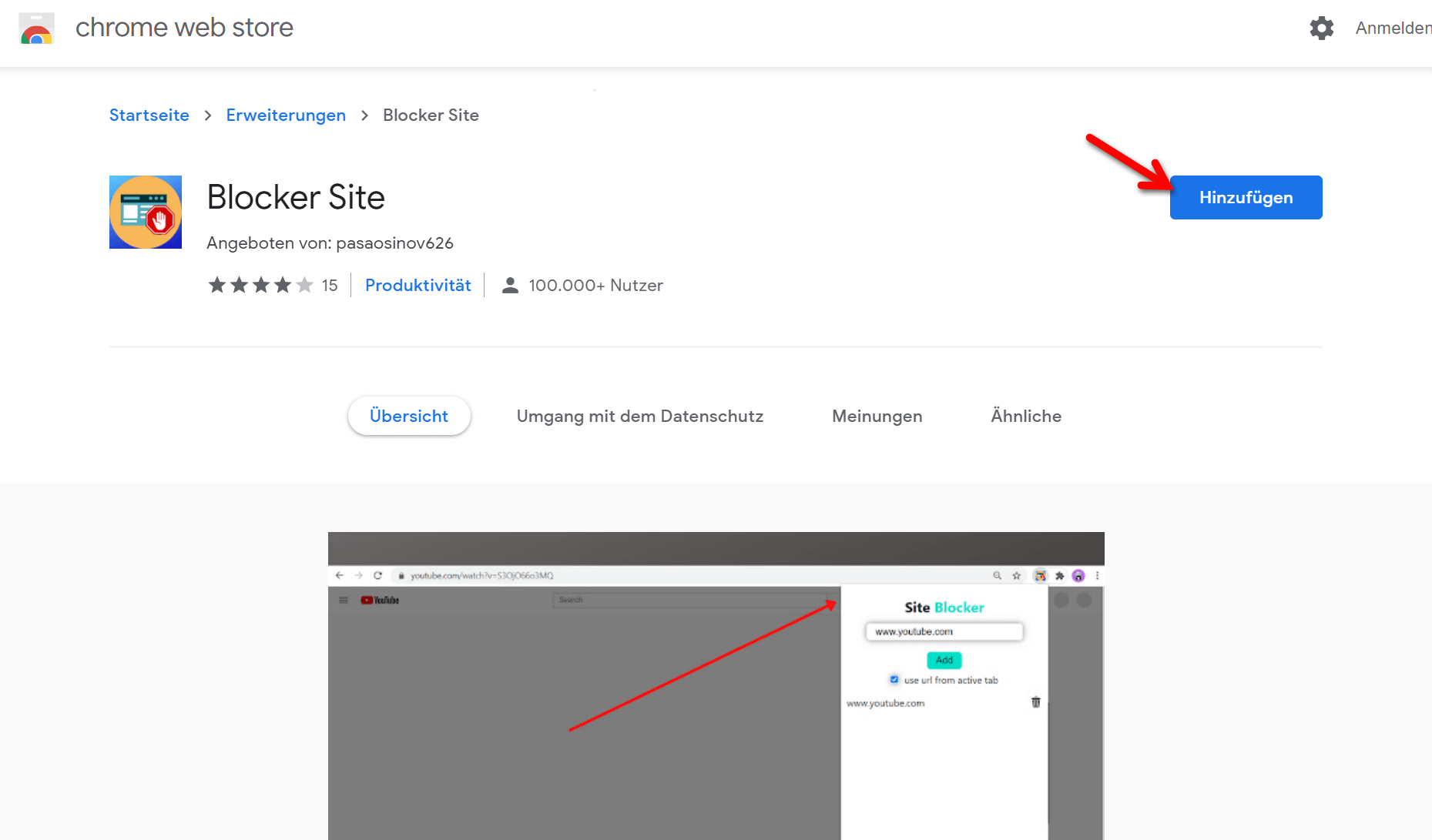Click 'Angeboten von: pasaosinov626' text
Viewport: 1432px width, 840px height.
330,243
